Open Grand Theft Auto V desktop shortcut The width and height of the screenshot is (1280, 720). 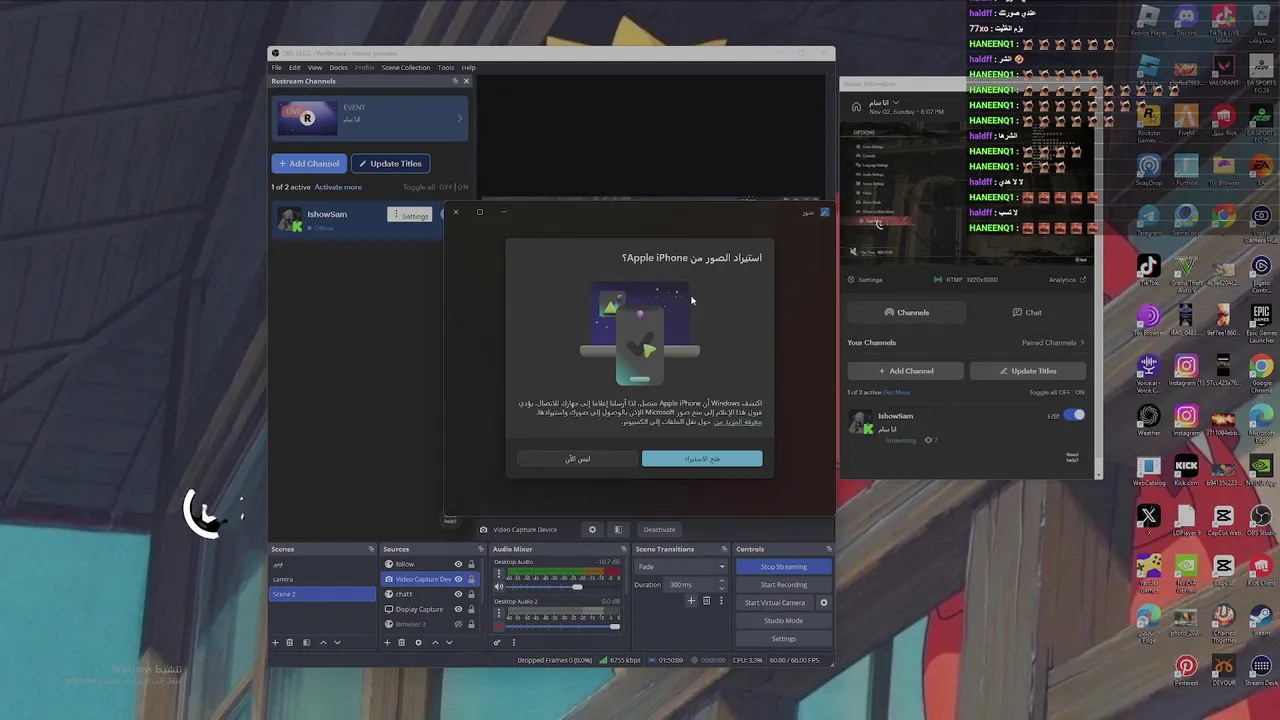pos(1186,271)
